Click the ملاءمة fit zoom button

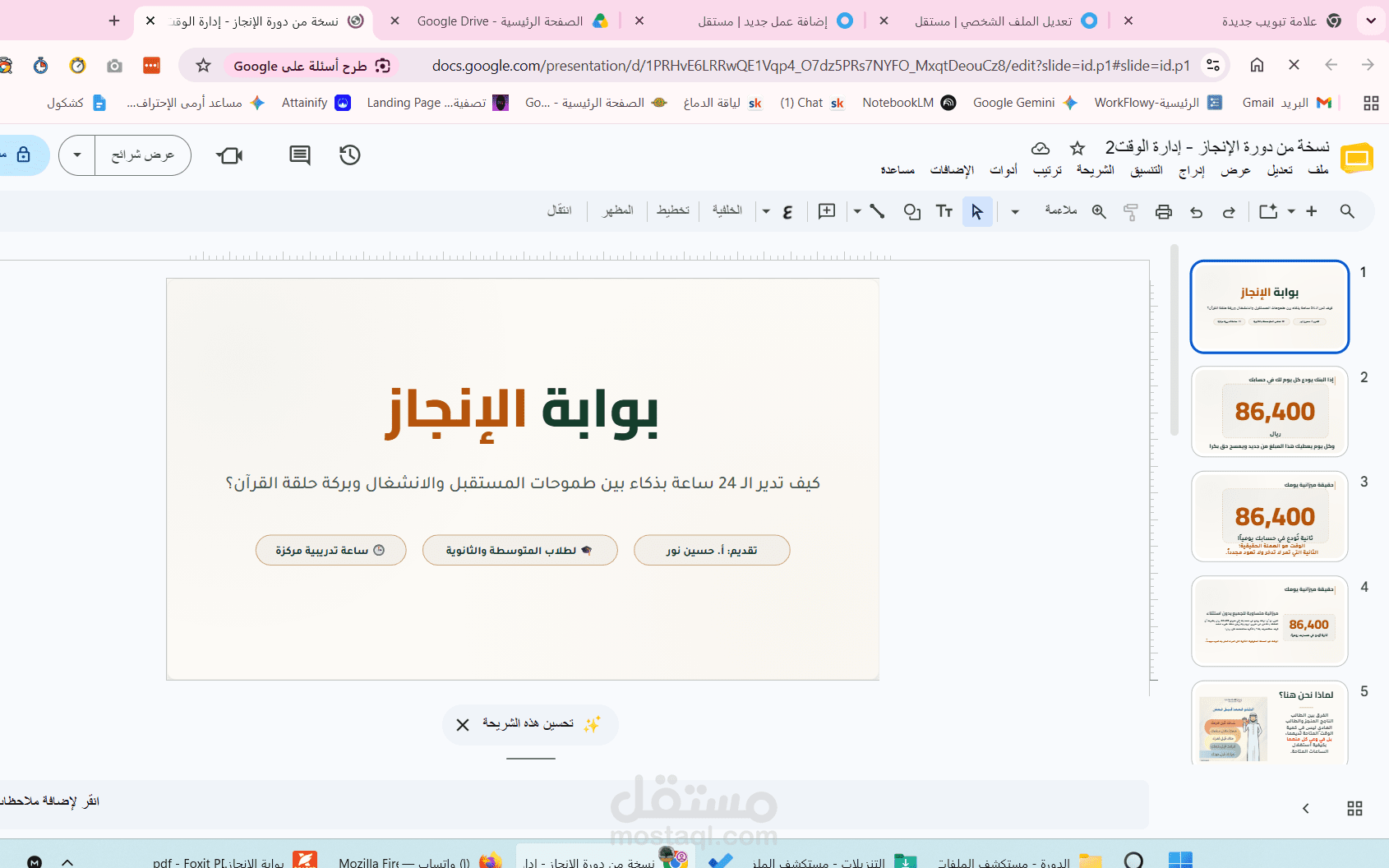click(x=1061, y=210)
